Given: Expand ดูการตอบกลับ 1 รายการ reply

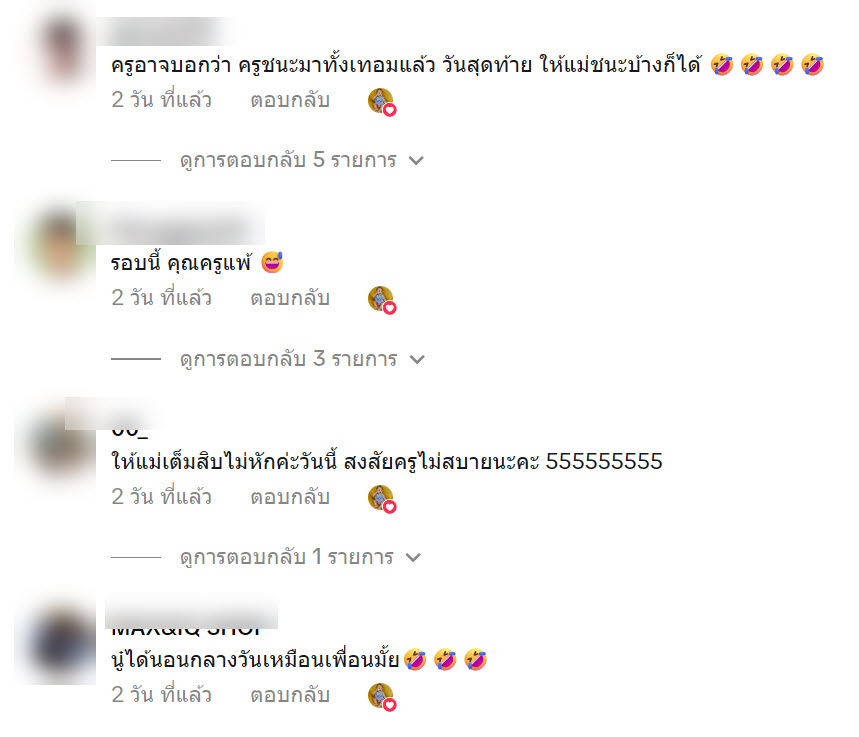Looking at the screenshot, I should click(x=287, y=558).
